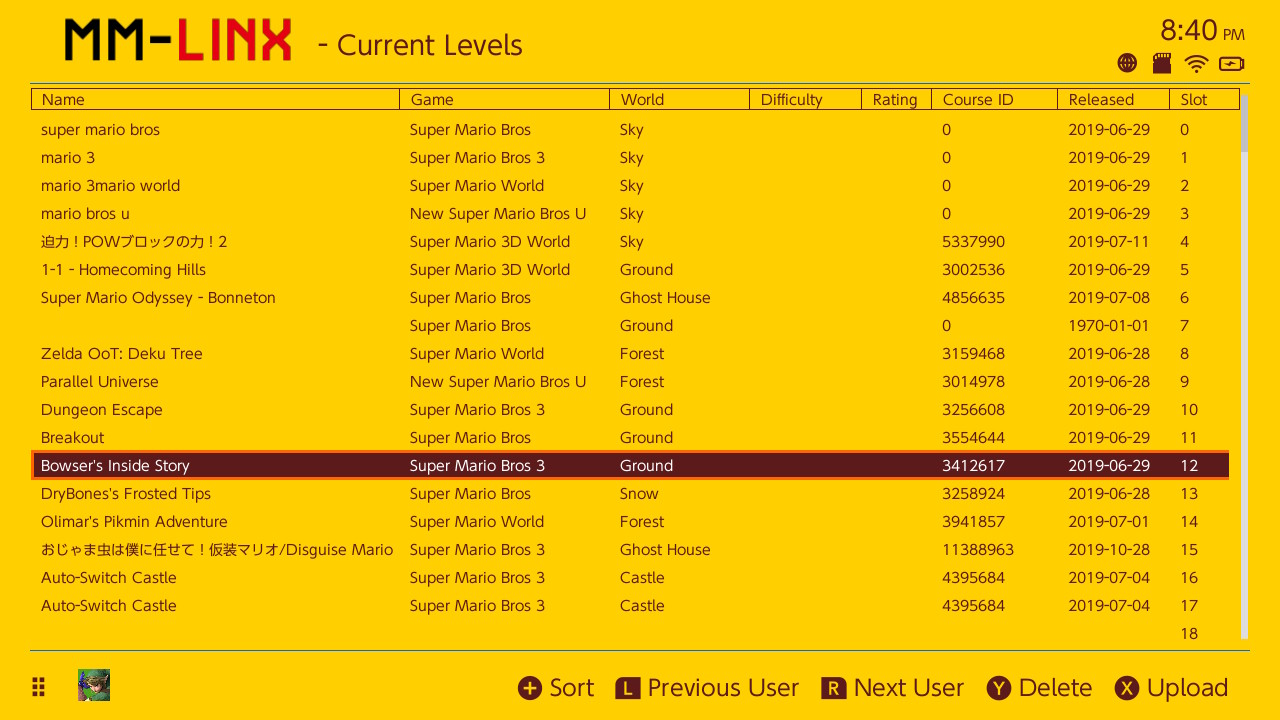Select highlighted 'Bowser's Inside Story' row
Viewport: 1280px width, 720px height.
(631, 465)
